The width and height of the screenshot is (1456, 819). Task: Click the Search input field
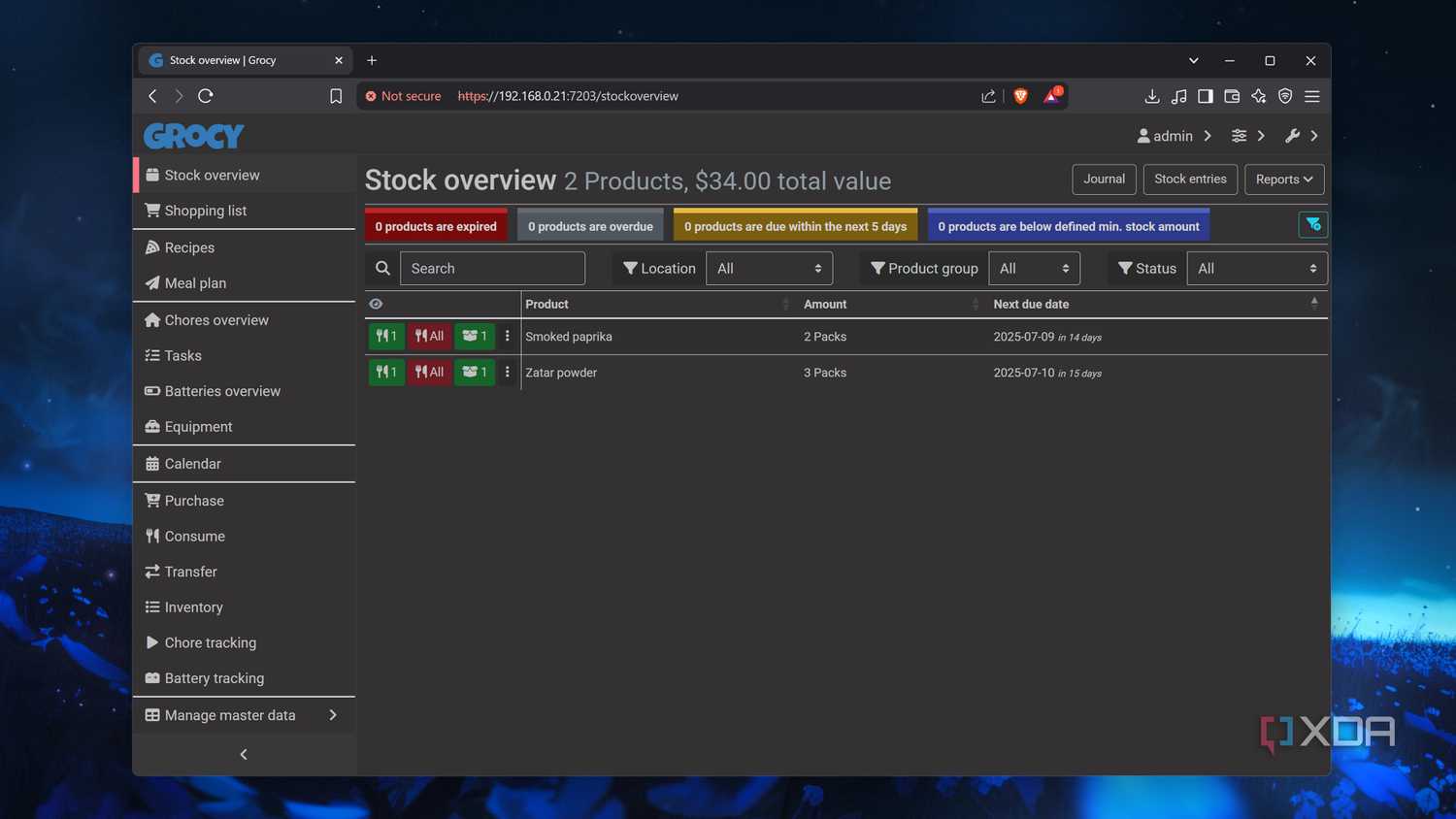492,269
